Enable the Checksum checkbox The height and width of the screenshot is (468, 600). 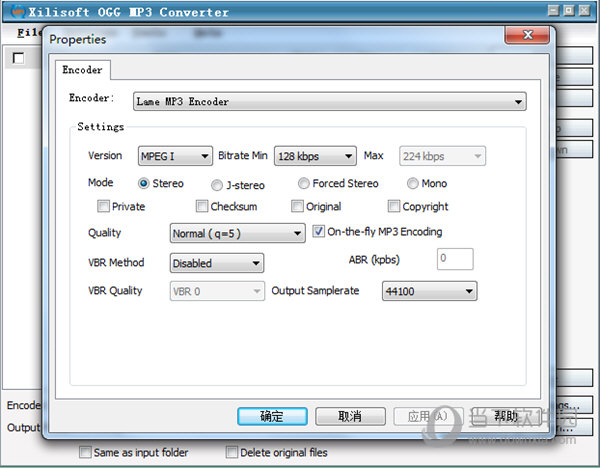click(202, 206)
